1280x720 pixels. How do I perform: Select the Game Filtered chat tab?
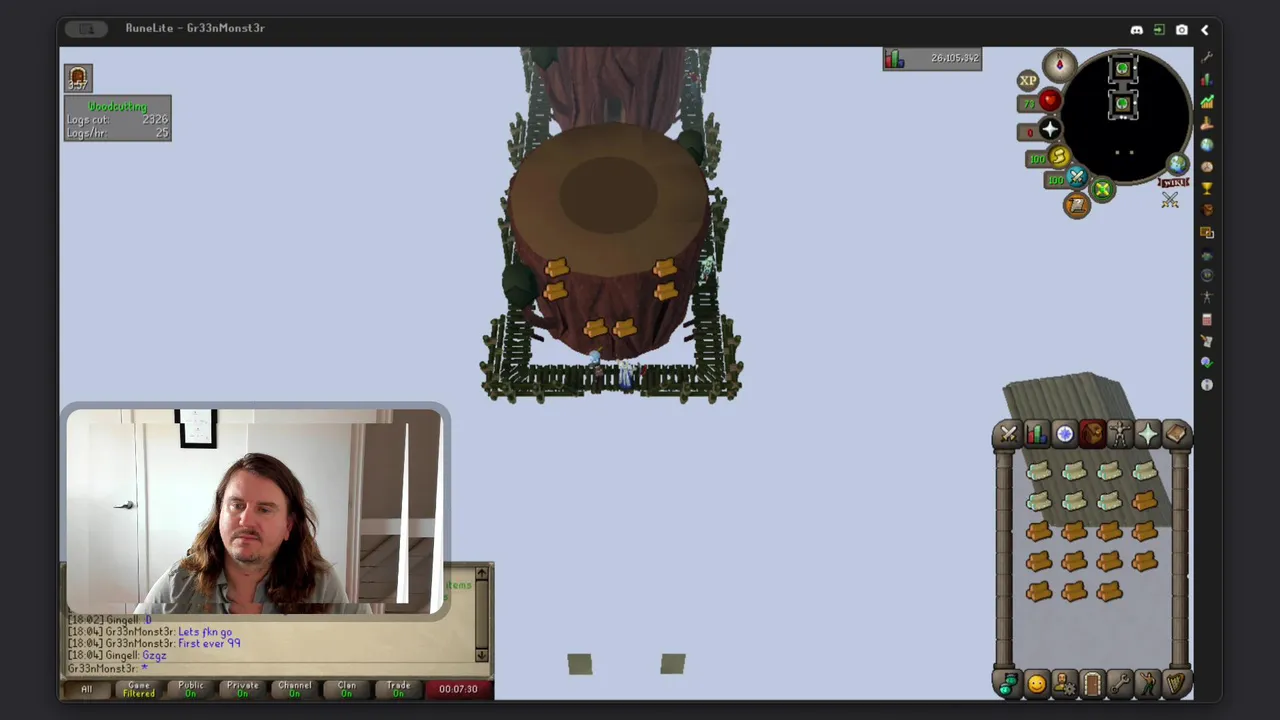click(138, 689)
